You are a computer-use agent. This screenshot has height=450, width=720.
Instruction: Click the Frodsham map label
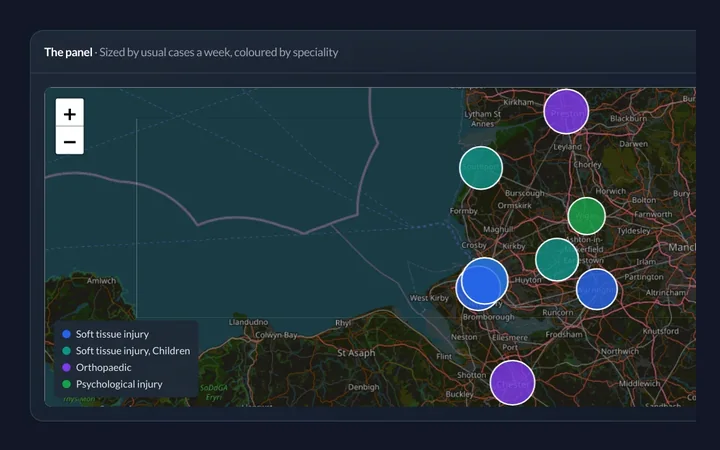pos(564,334)
